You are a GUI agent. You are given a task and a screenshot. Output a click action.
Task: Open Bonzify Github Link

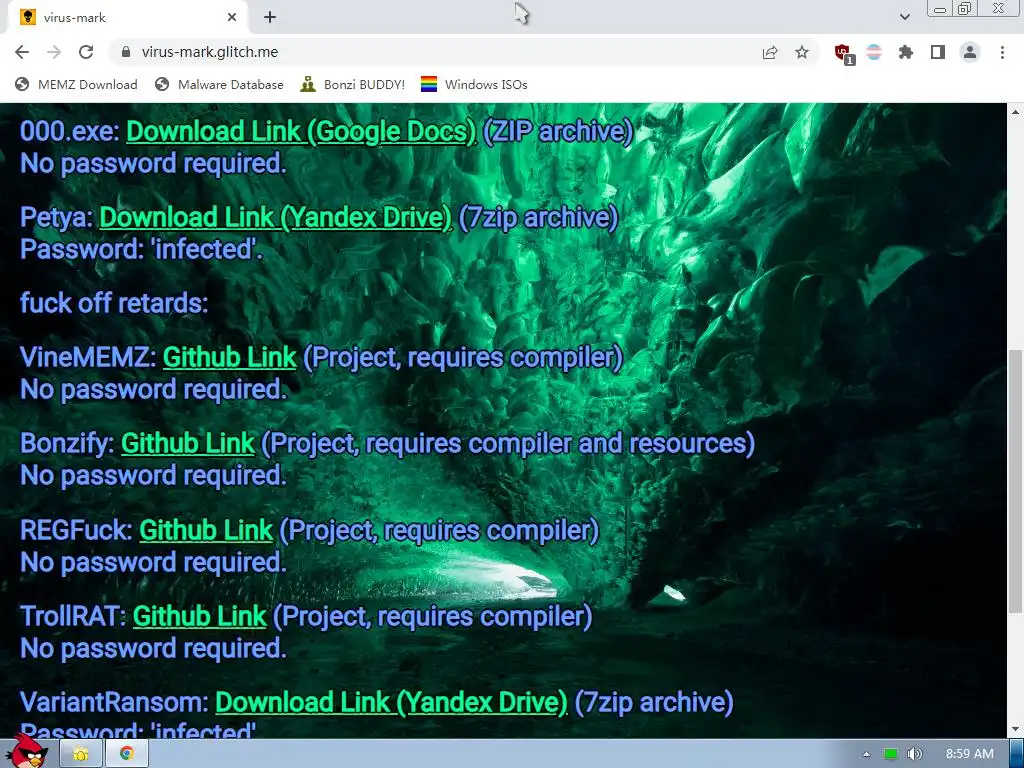[187, 443]
